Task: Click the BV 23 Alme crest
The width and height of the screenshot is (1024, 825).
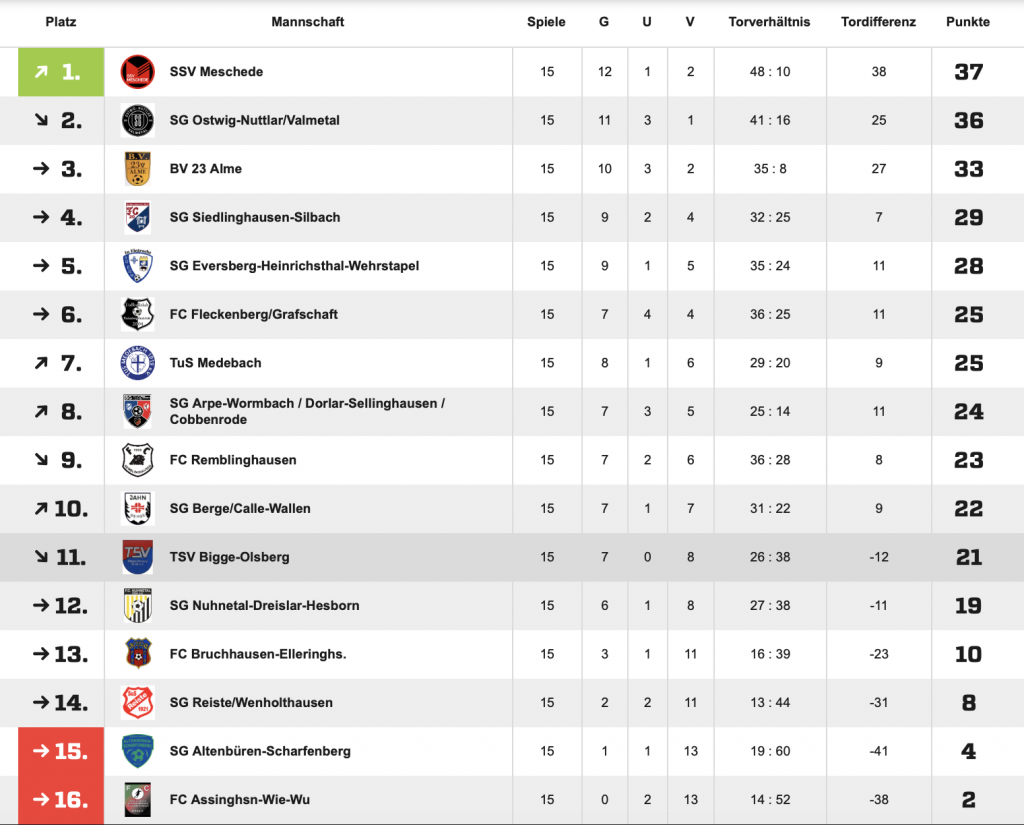Action: (x=137, y=169)
